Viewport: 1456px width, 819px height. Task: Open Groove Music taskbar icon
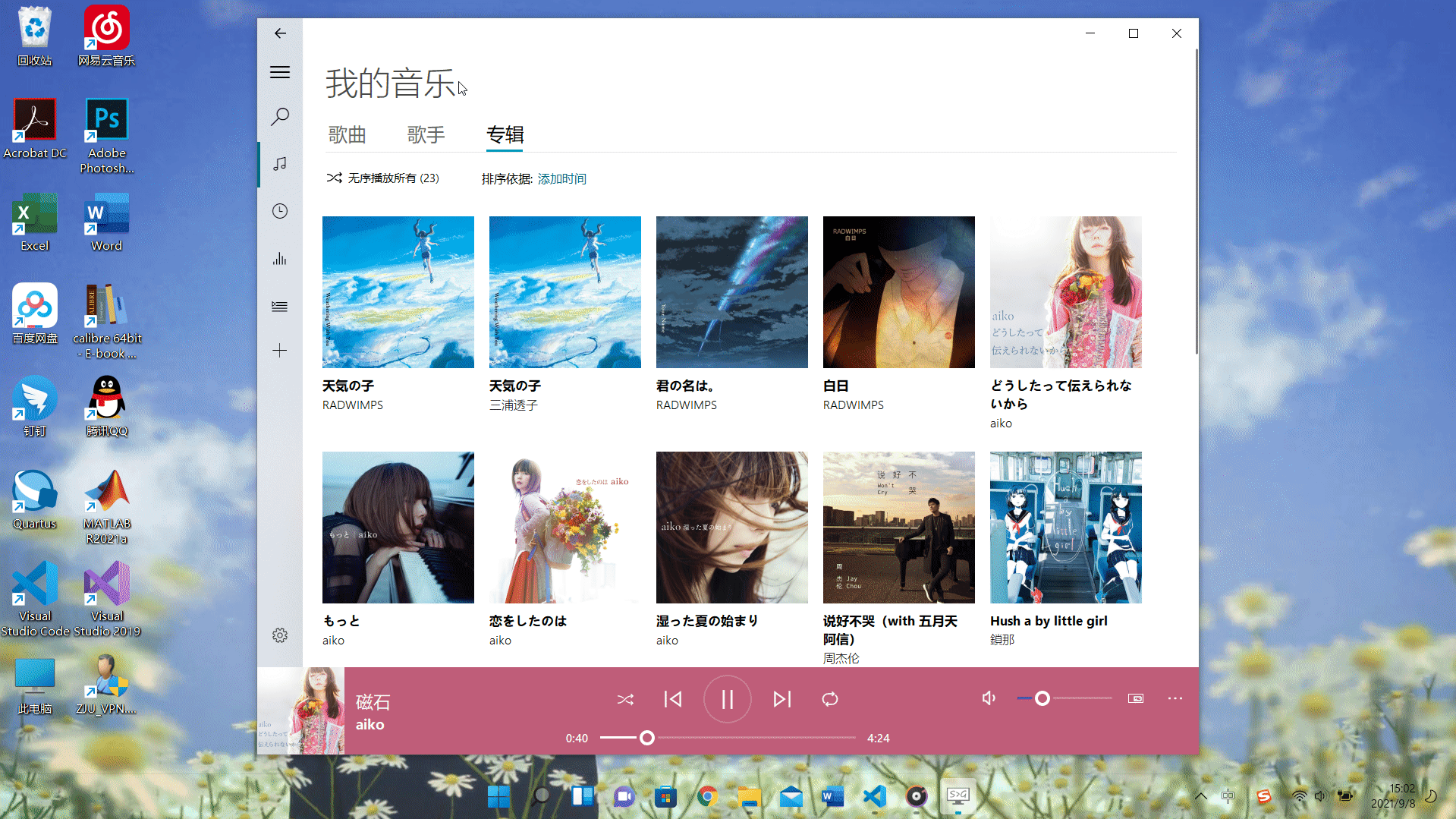click(x=917, y=796)
